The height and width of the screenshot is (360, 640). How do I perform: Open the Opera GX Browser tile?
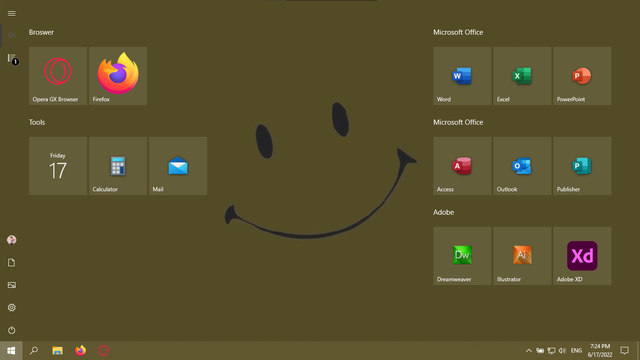point(58,76)
